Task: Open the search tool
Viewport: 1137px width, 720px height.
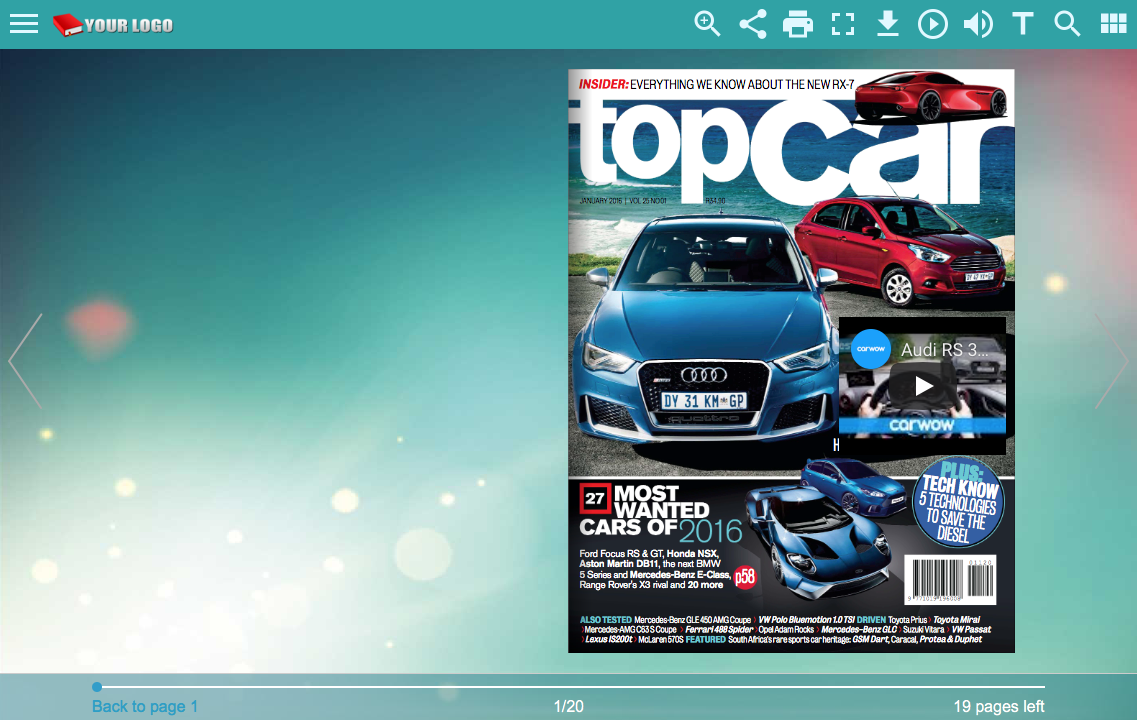Action: pos(1067,24)
